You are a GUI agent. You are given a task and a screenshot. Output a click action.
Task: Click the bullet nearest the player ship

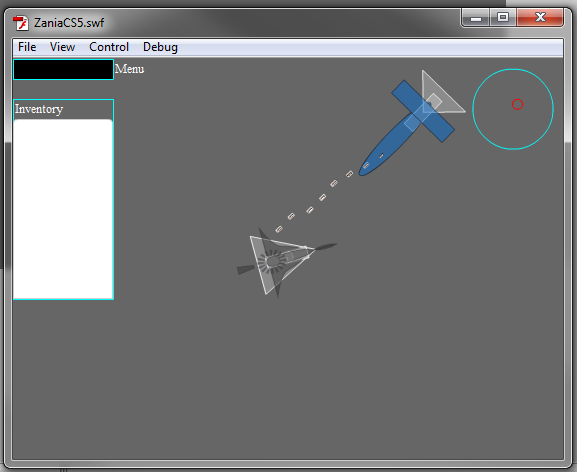(x=279, y=229)
